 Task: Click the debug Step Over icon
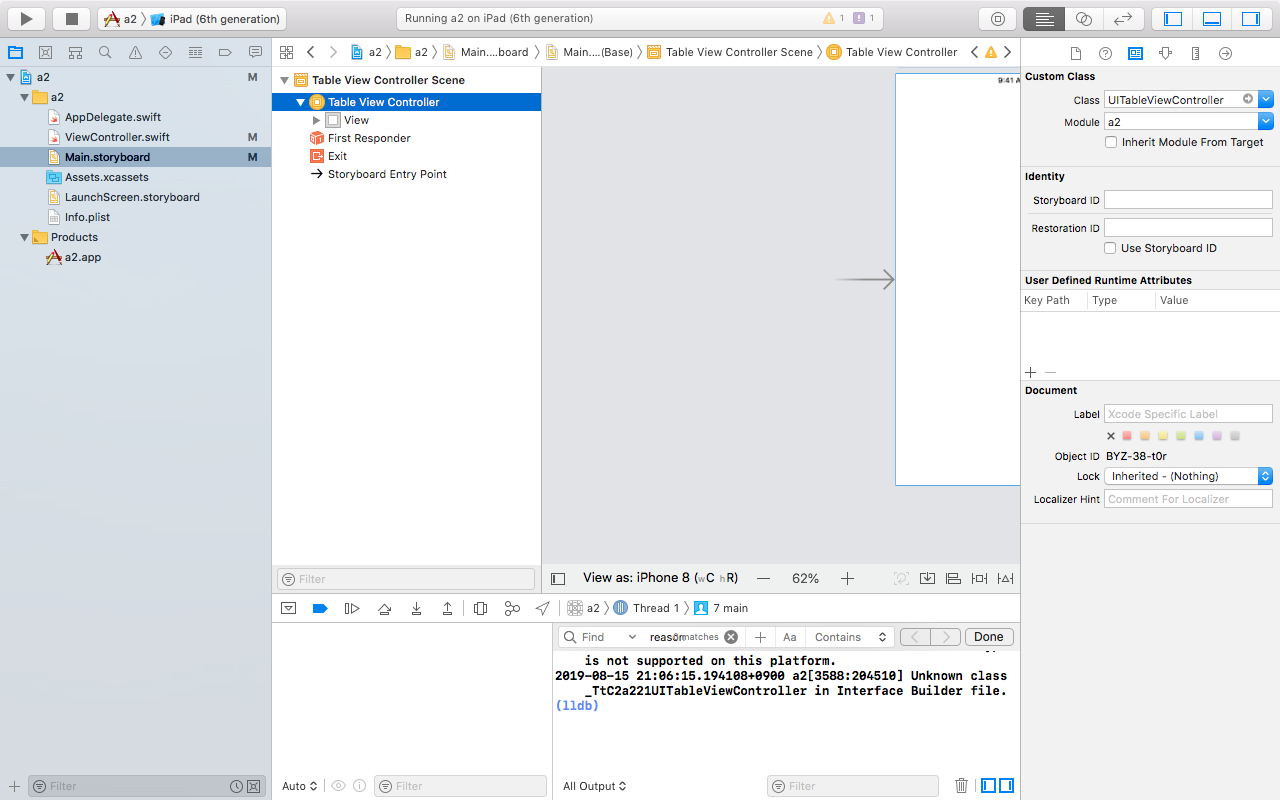[x=384, y=608]
